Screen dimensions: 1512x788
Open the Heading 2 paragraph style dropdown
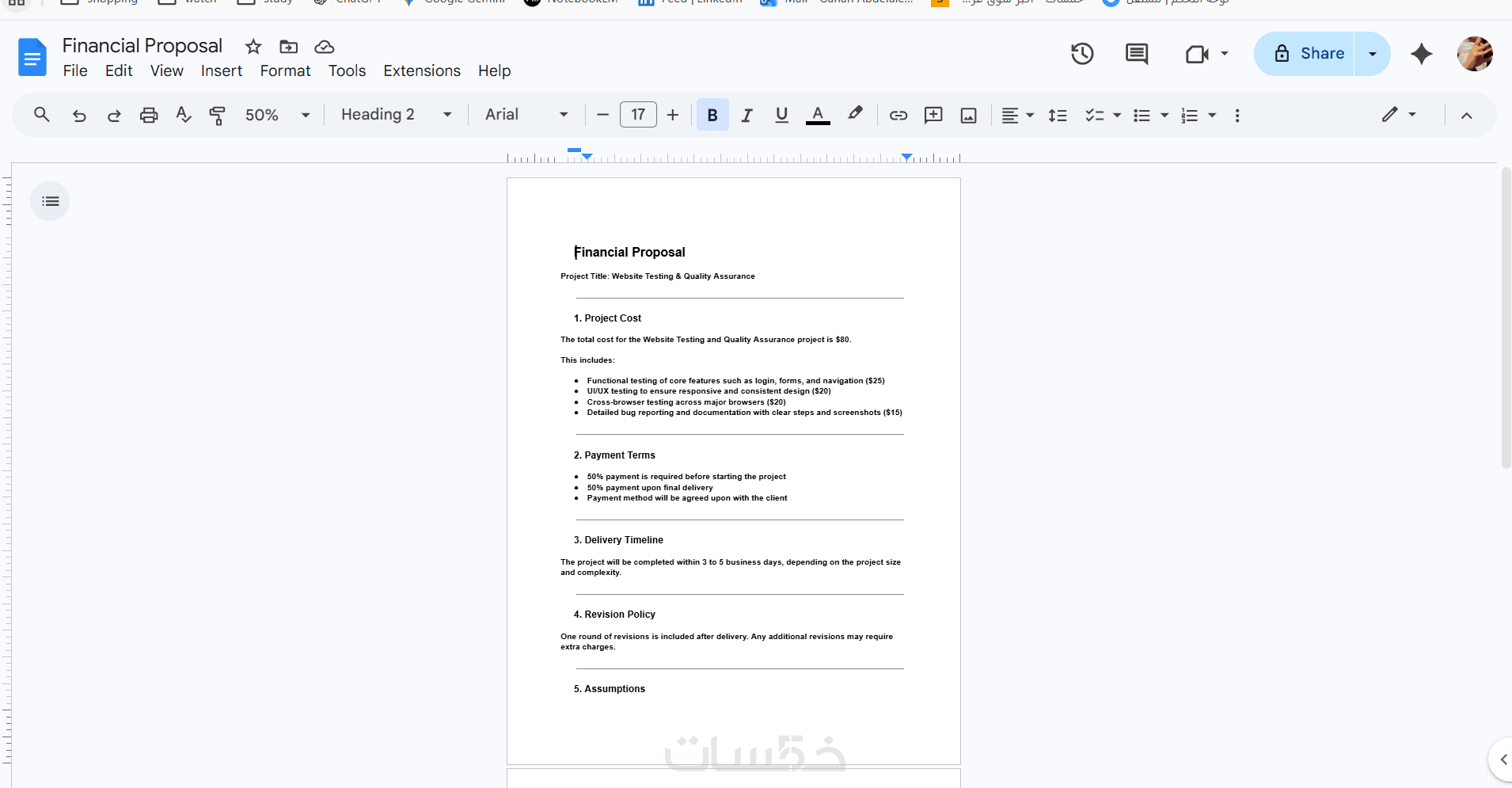pos(397,115)
